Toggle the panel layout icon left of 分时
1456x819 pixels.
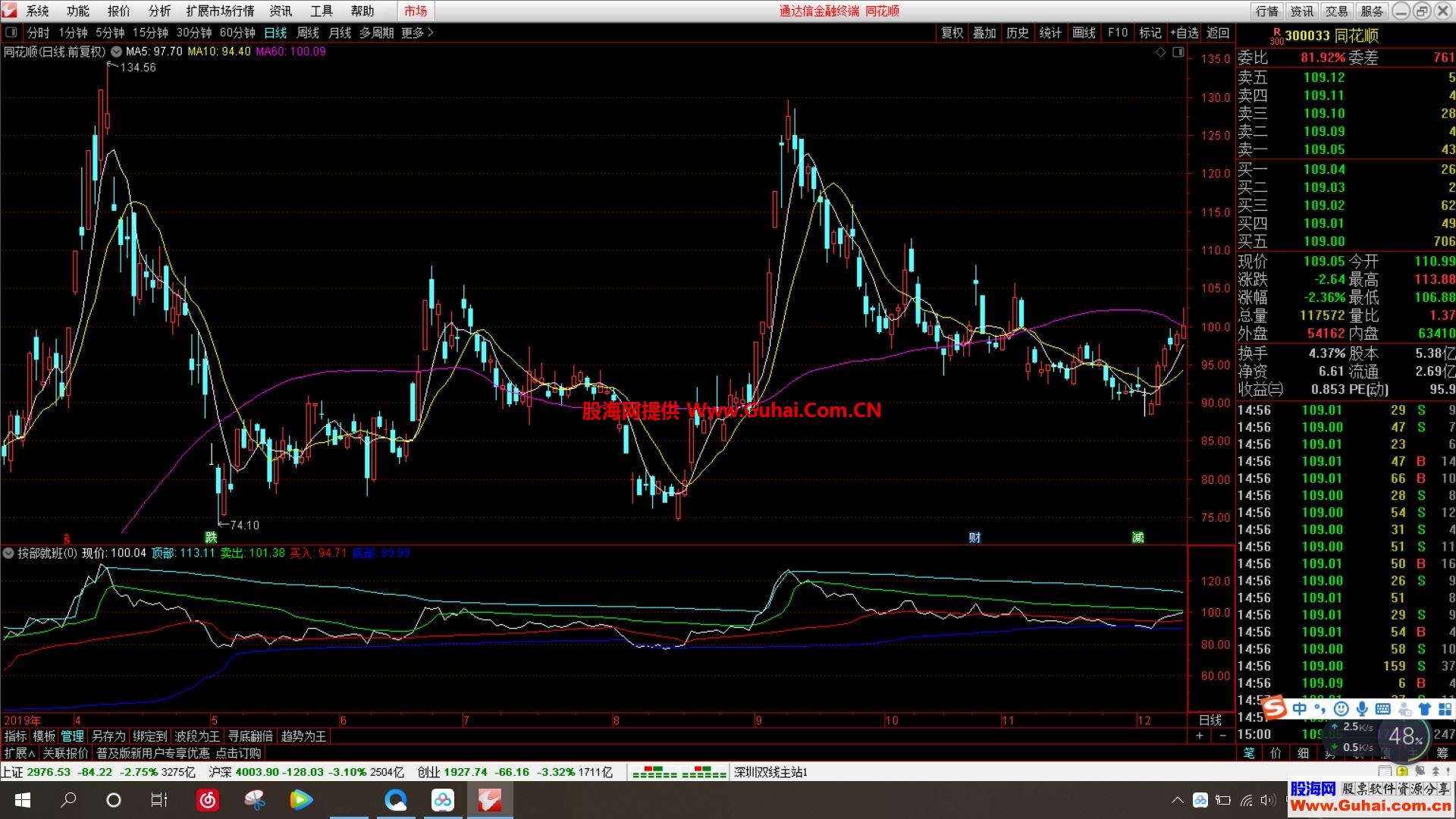pos(11,33)
